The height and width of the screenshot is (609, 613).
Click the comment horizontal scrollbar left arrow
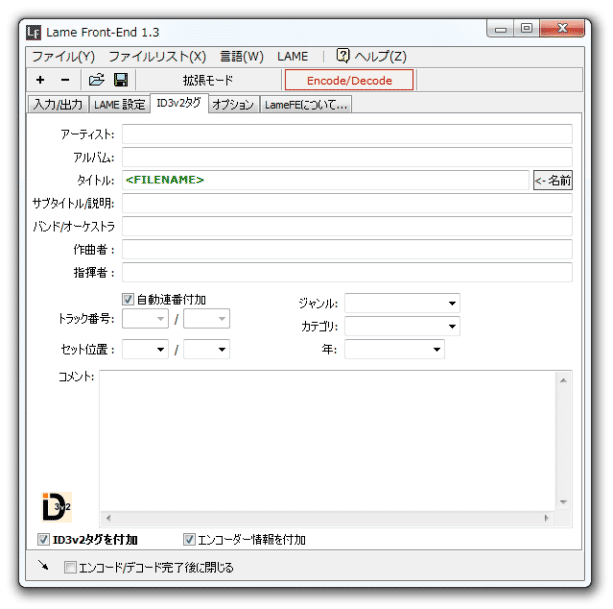tap(108, 518)
